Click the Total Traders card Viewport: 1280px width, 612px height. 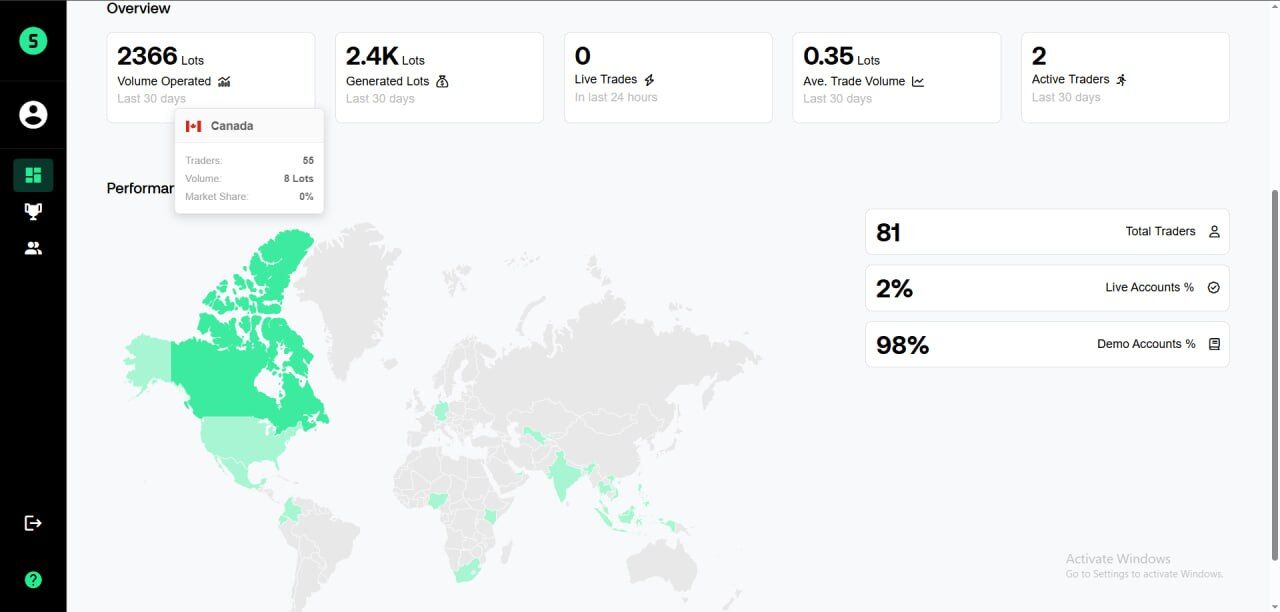point(1046,232)
